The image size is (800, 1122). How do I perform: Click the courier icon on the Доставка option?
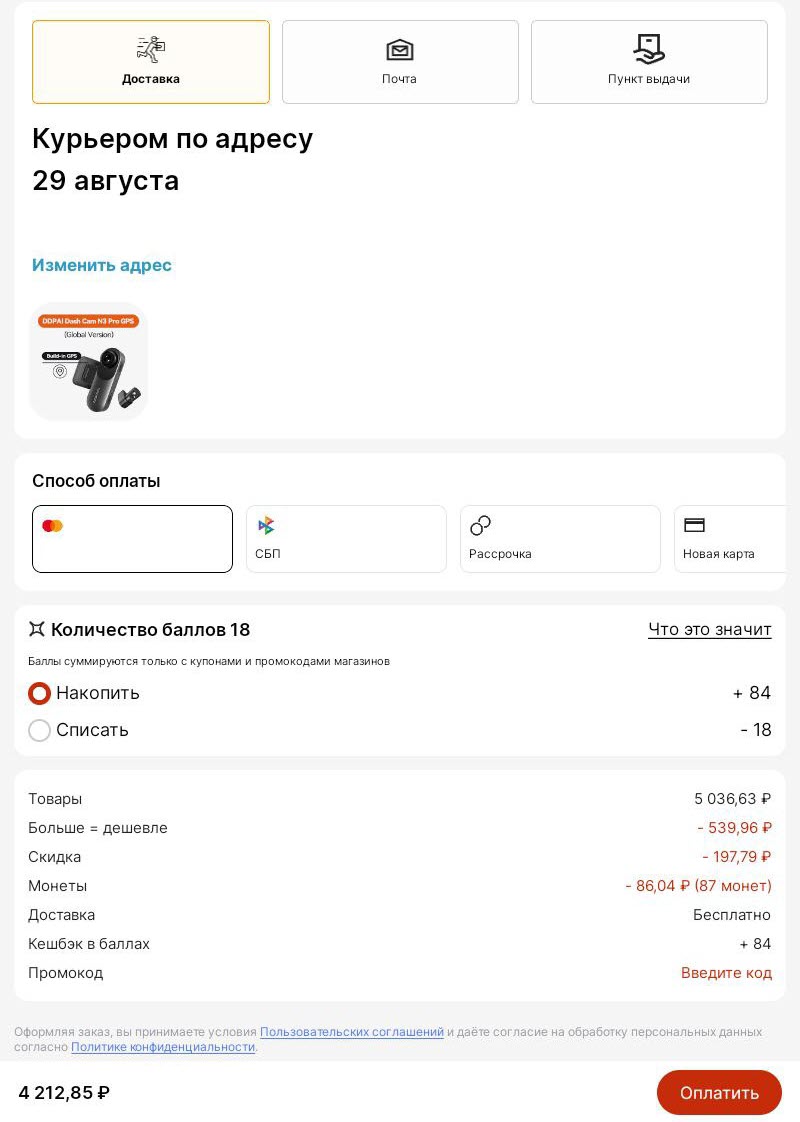[151, 48]
